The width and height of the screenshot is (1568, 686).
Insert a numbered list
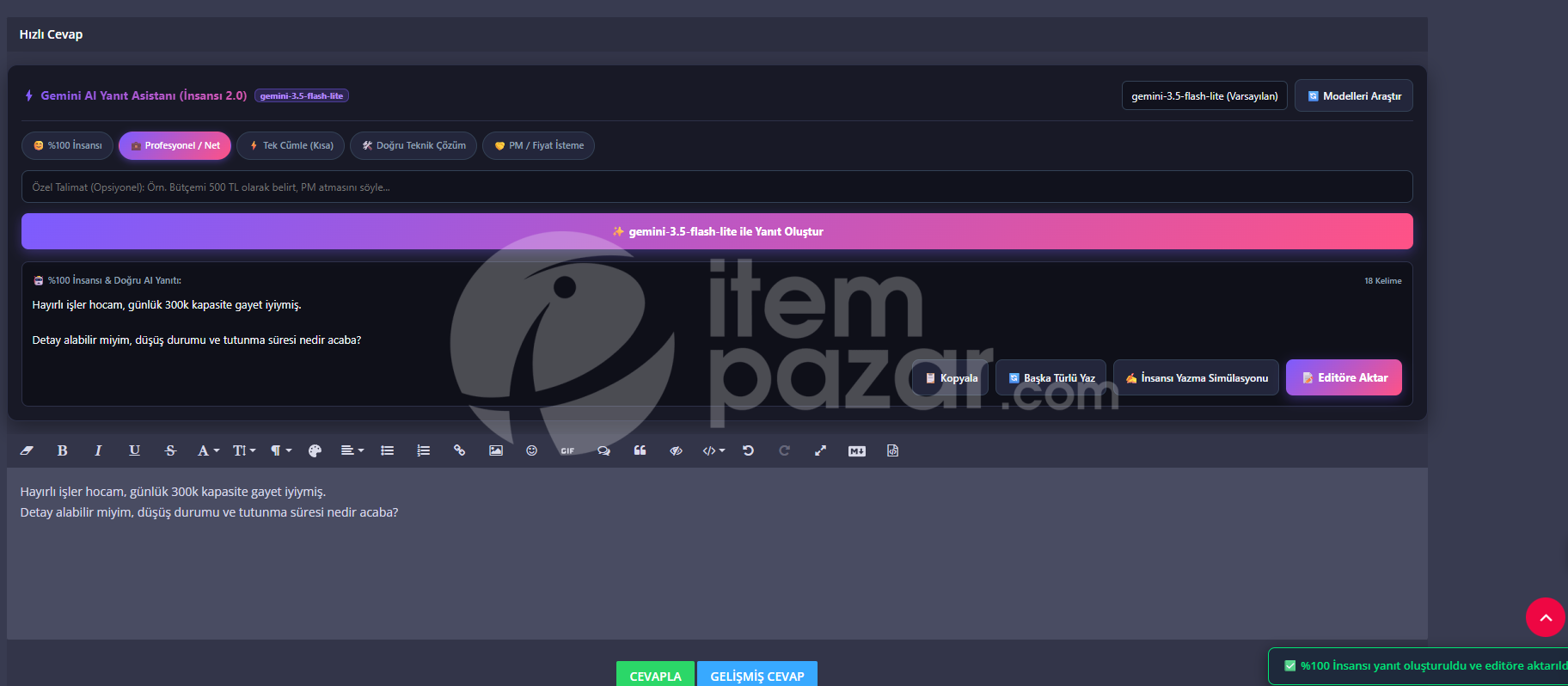pos(424,450)
